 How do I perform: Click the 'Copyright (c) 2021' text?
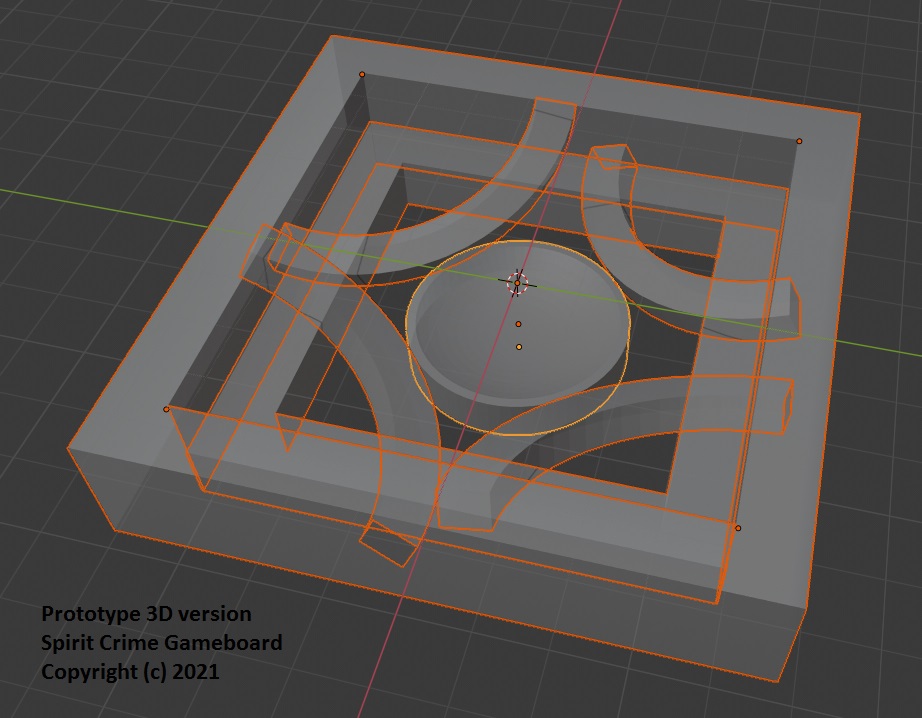(x=130, y=671)
